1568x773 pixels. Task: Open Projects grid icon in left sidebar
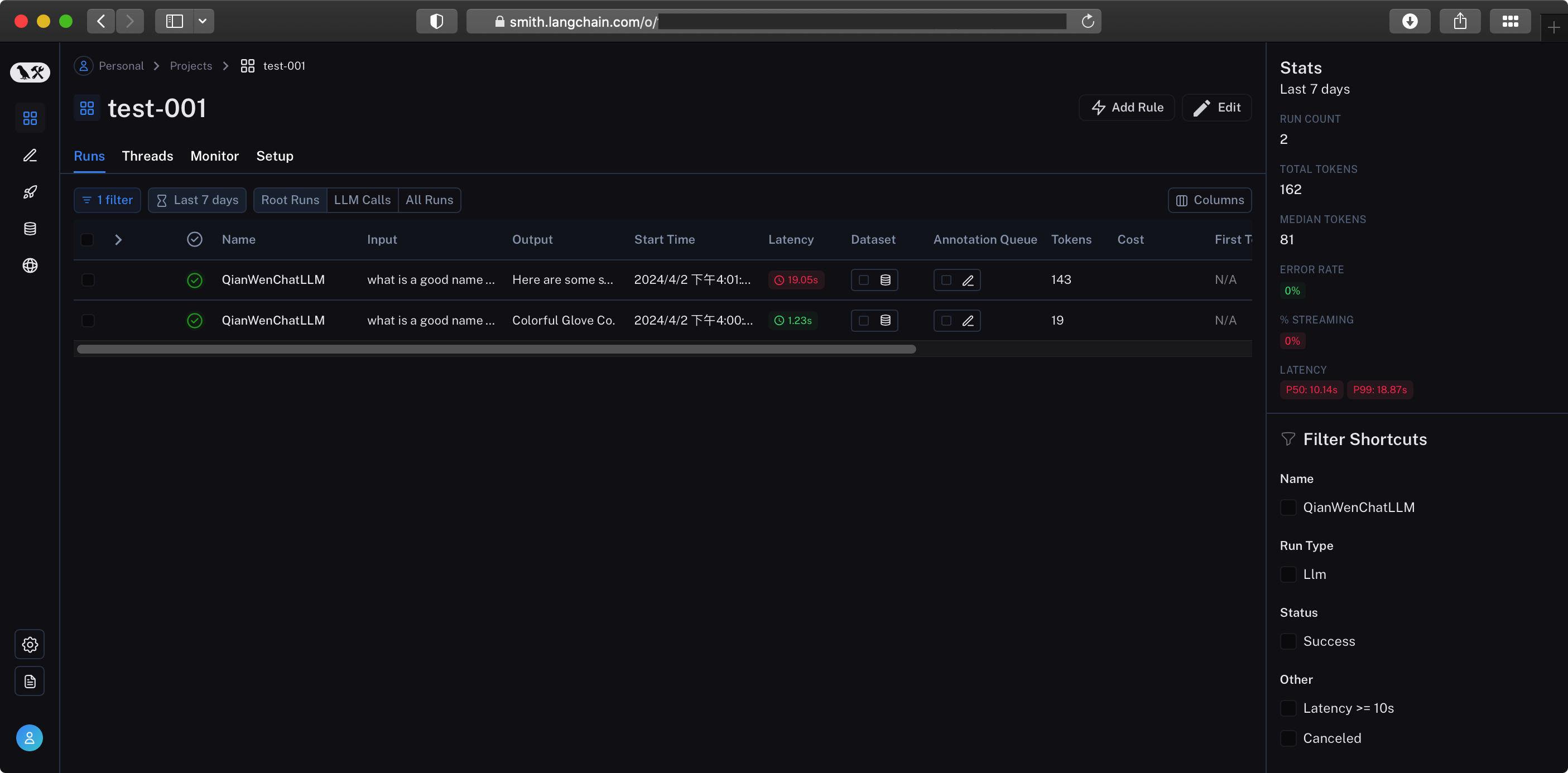[x=30, y=118]
